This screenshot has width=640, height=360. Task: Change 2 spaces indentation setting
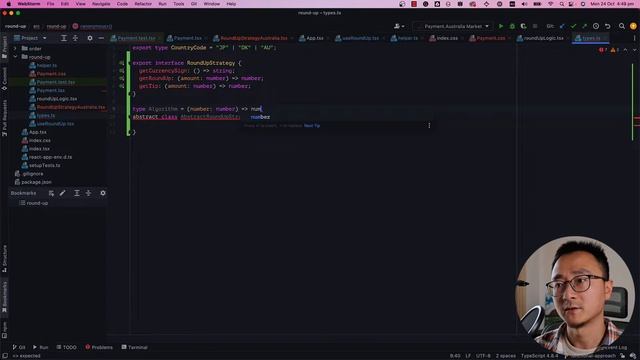point(505,356)
